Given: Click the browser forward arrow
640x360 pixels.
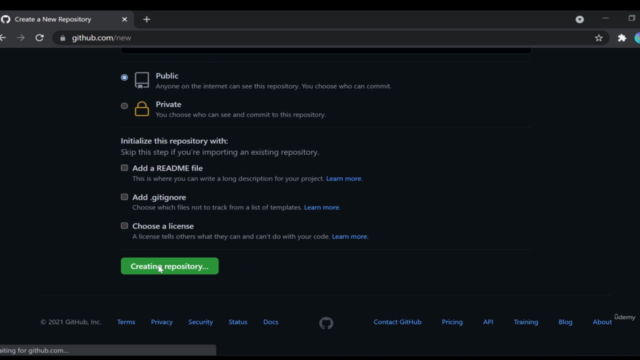Looking at the screenshot, I should point(21,38).
